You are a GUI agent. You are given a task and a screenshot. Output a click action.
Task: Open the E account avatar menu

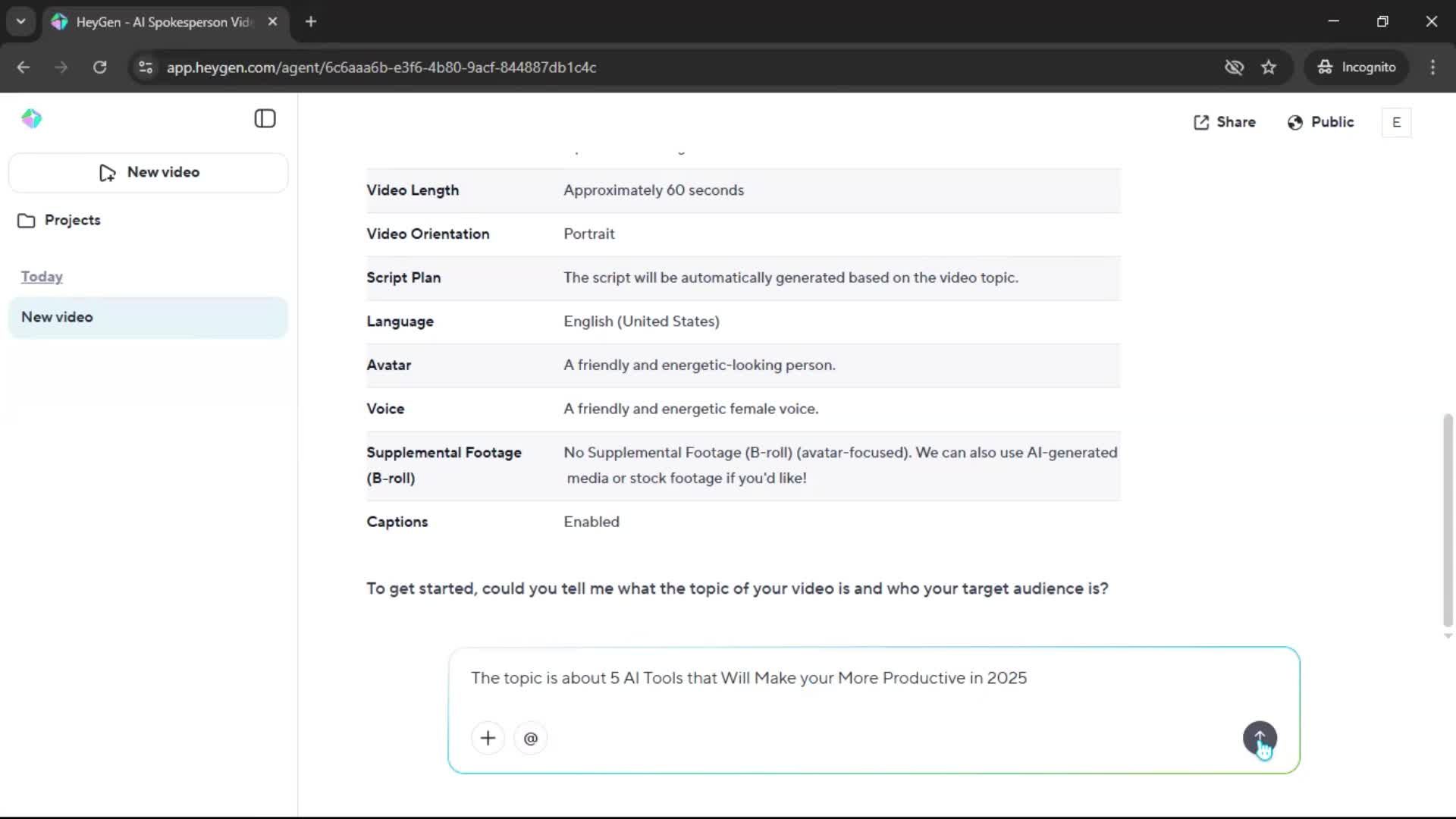click(x=1396, y=122)
